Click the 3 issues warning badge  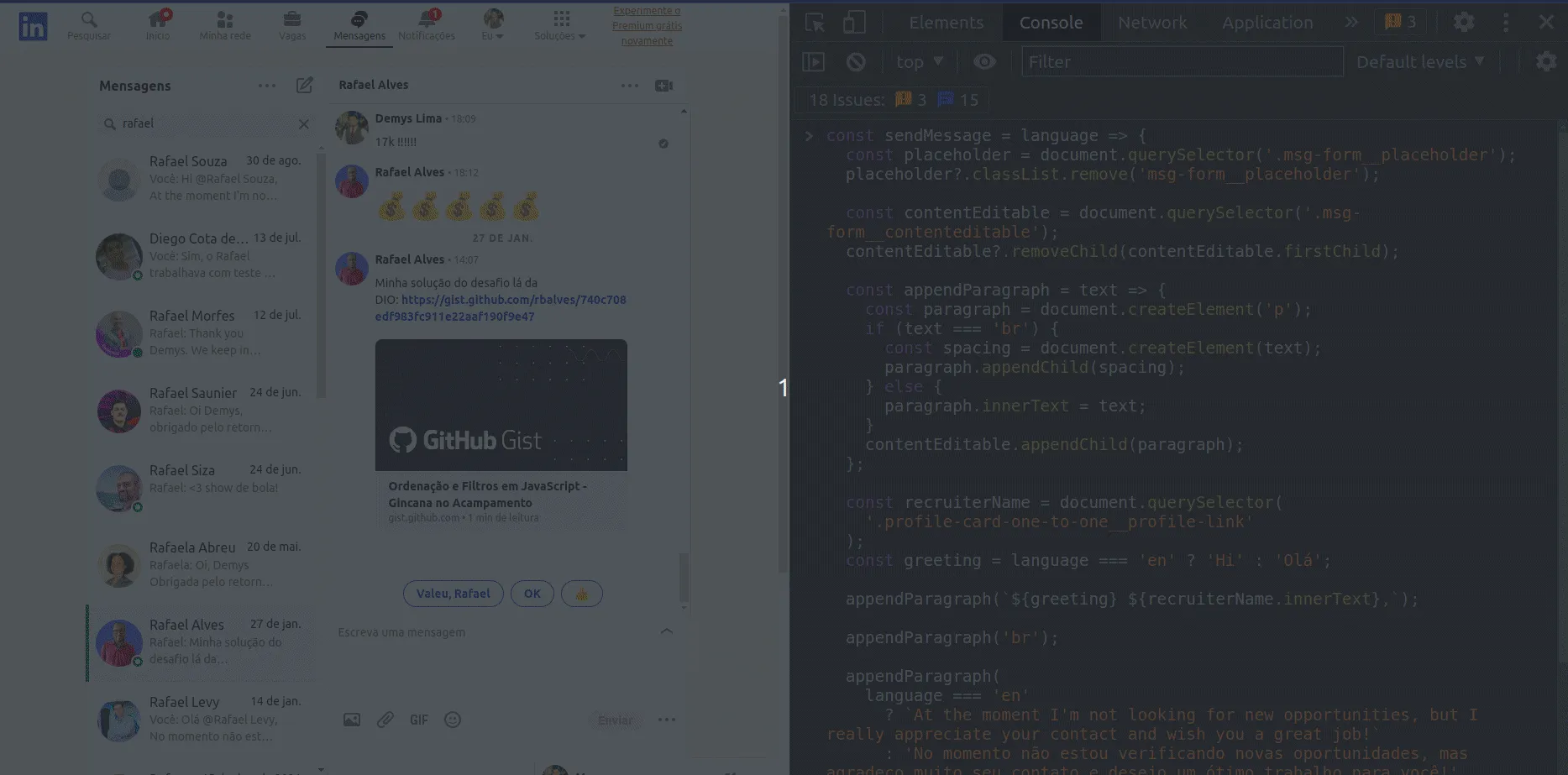(x=1400, y=23)
